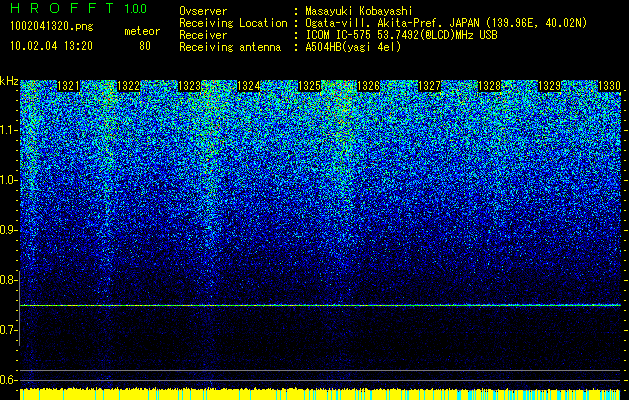Click the 1.1 frequency axis label
Screen dimensions: 629x400
pyautogui.click(x=8, y=130)
